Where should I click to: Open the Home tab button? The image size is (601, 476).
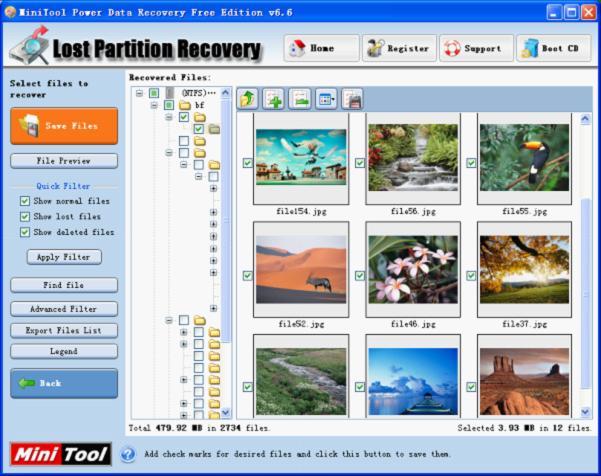click(x=321, y=48)
